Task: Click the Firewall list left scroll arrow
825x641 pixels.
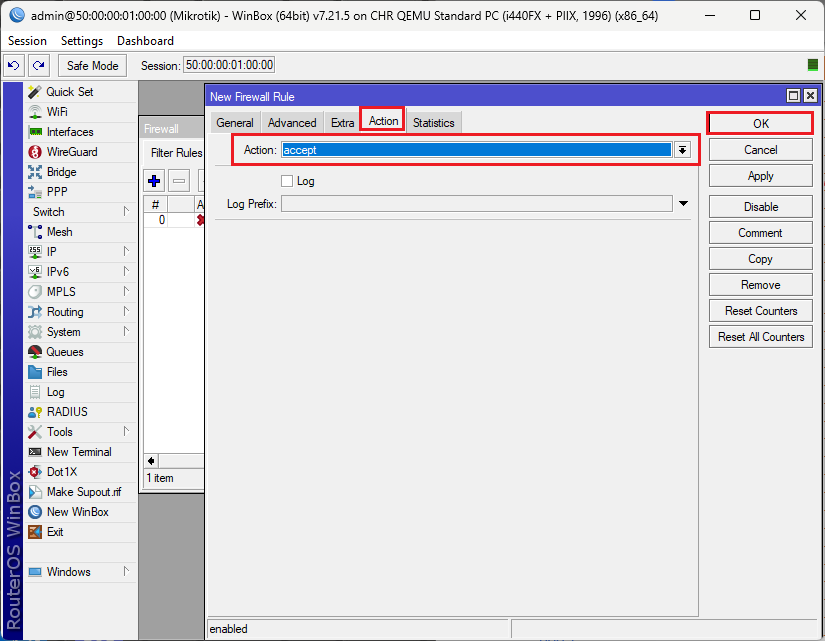Action: tap(152, 461)
